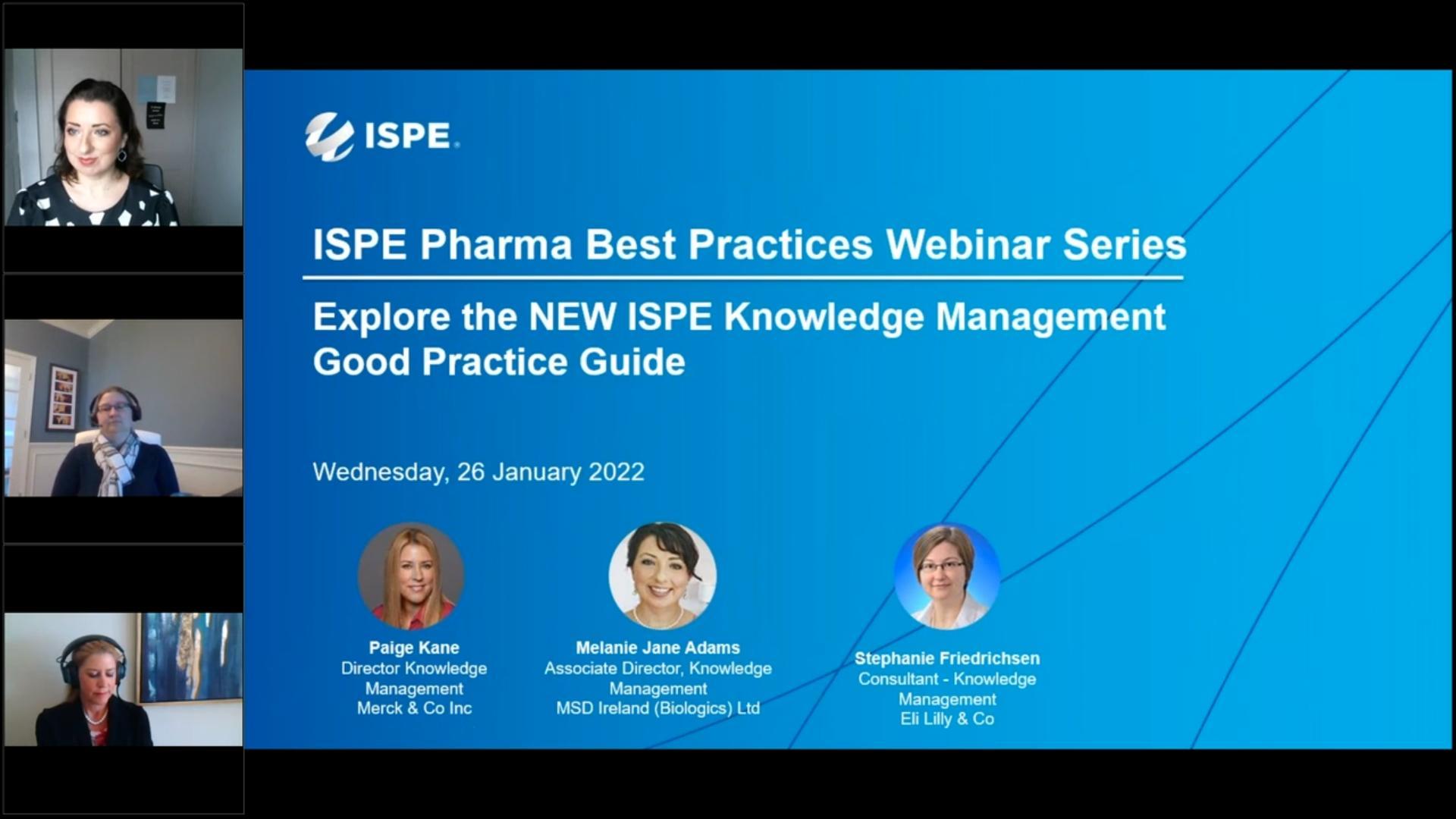Select the name label 'Paige Kane'
The image size is (1456, 819).
(412, 648)
